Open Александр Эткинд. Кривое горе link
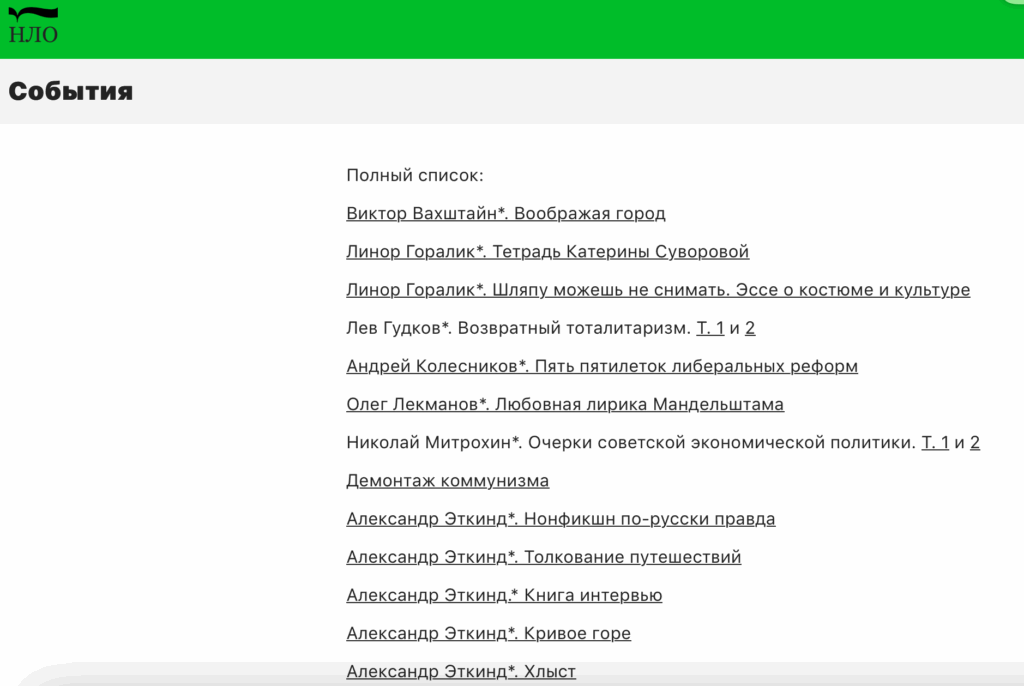This screenshot has width=1024, height=686. point(488,634)
